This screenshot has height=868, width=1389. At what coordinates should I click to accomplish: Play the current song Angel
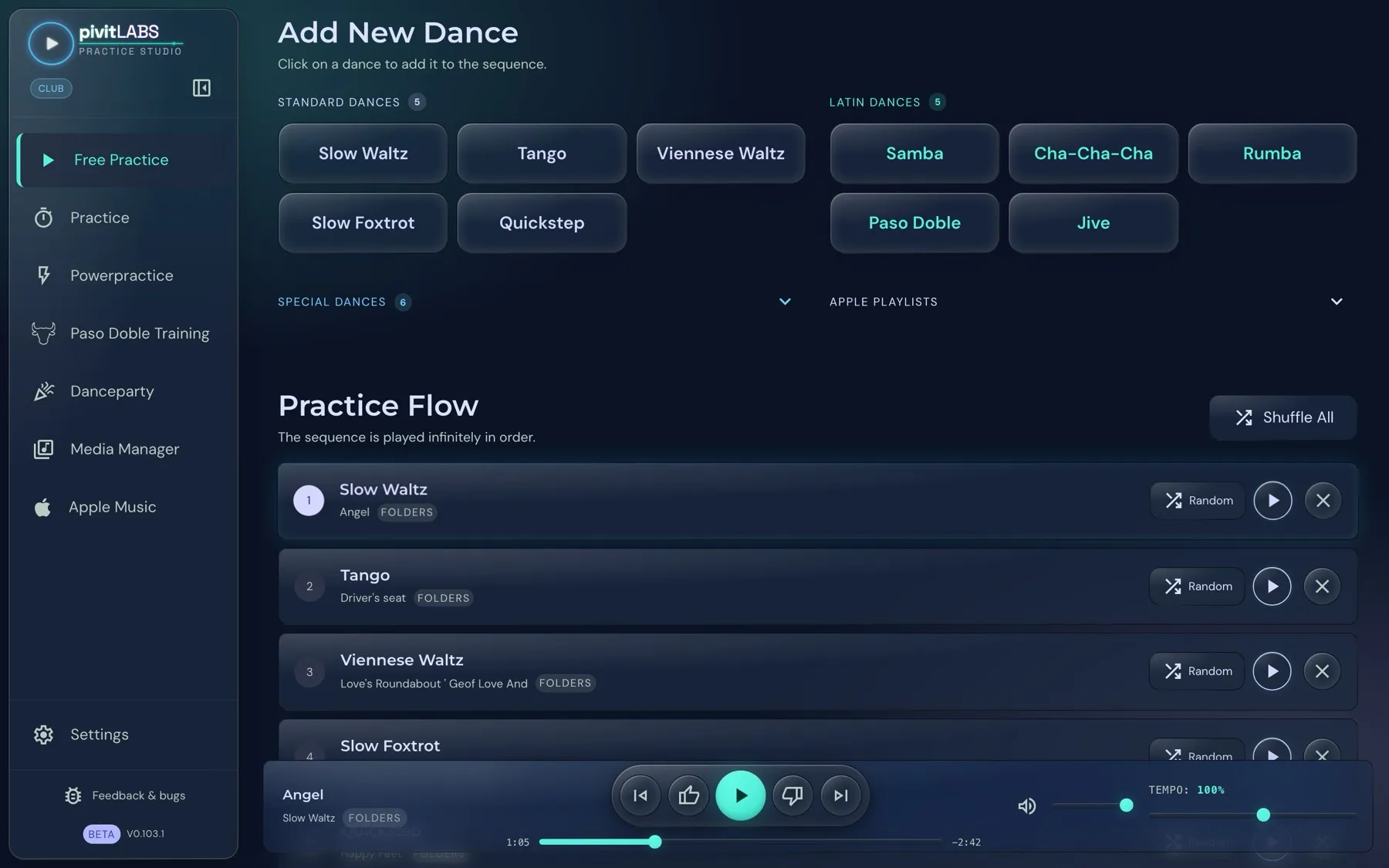(x=740, y=795)
